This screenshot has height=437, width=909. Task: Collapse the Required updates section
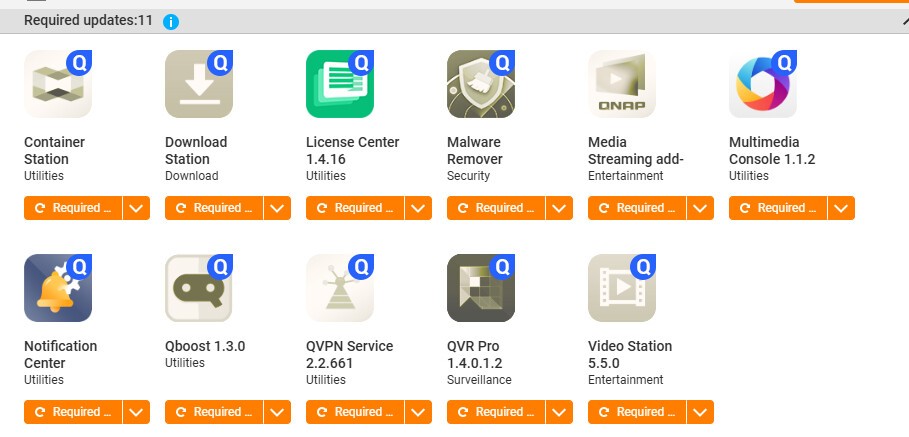(904, 22)
